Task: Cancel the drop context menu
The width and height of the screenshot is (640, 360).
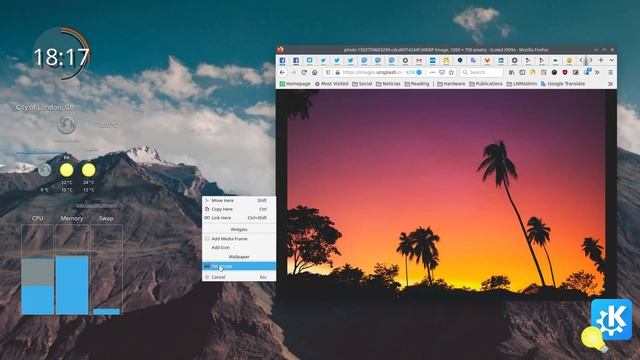Action: (239, 277)
